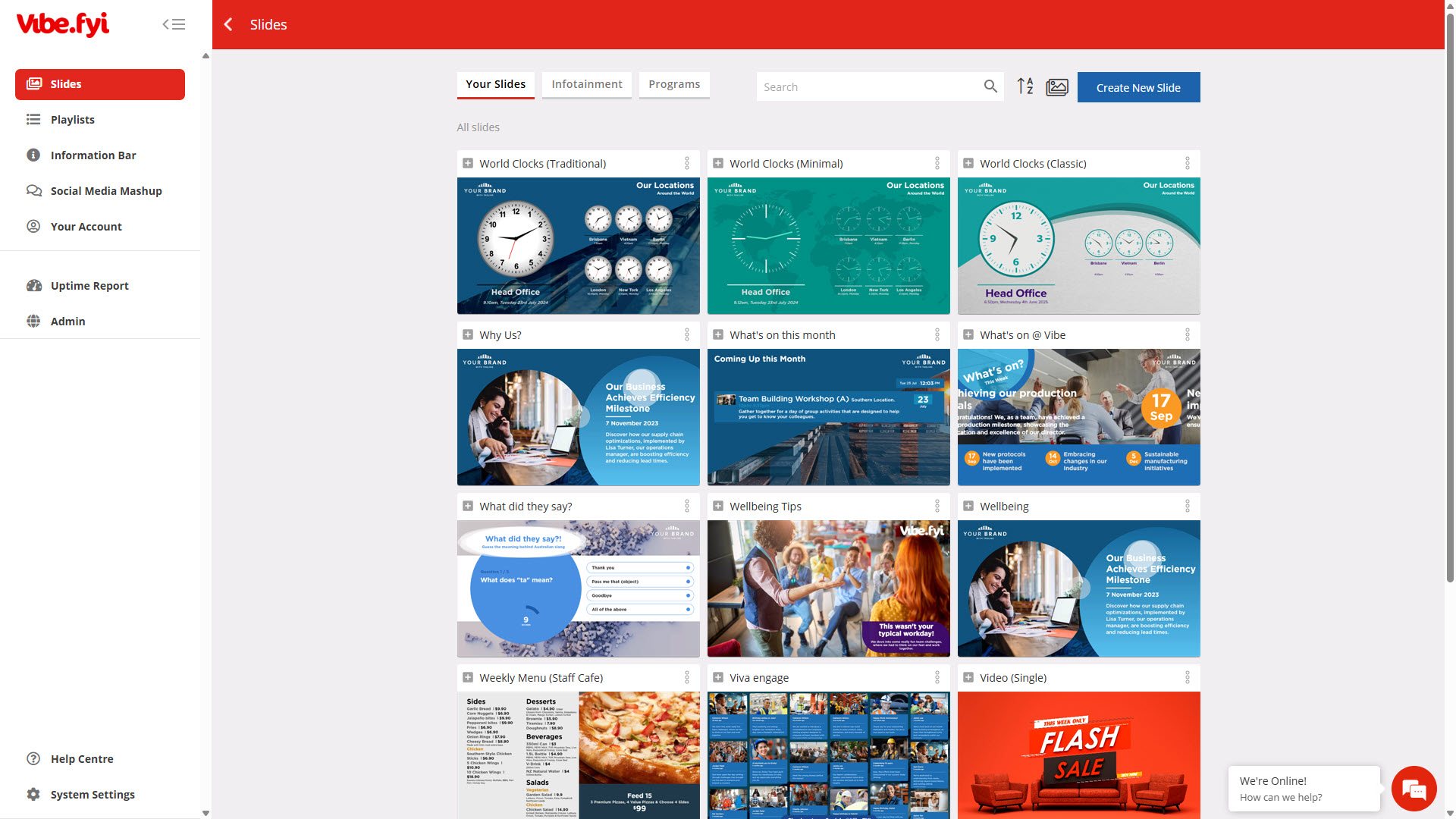
Task: Click the A-Z sort order icon
Action: [x=1025, y=86]
